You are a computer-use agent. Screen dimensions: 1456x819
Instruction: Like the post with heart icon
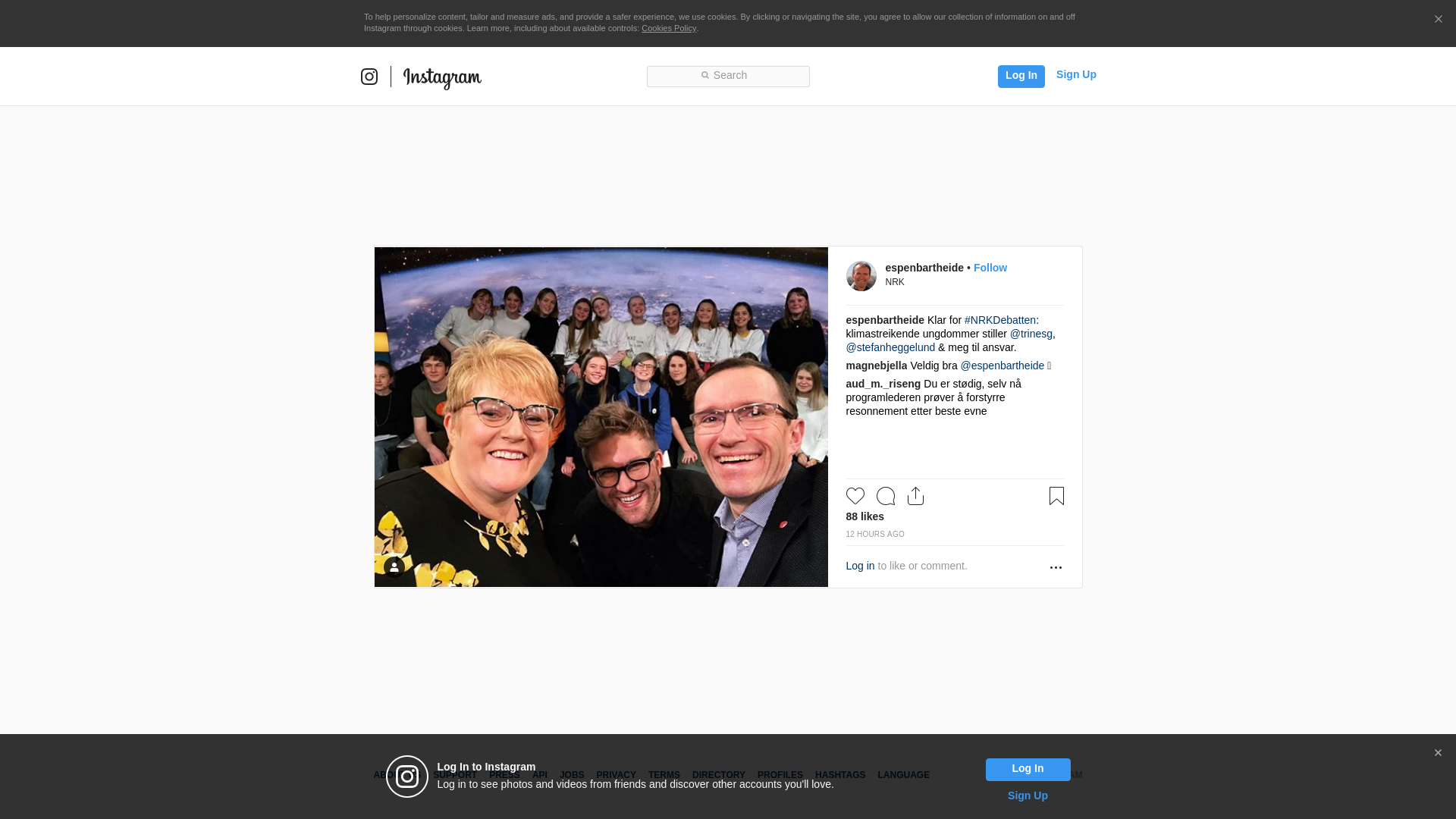[855, 496]
